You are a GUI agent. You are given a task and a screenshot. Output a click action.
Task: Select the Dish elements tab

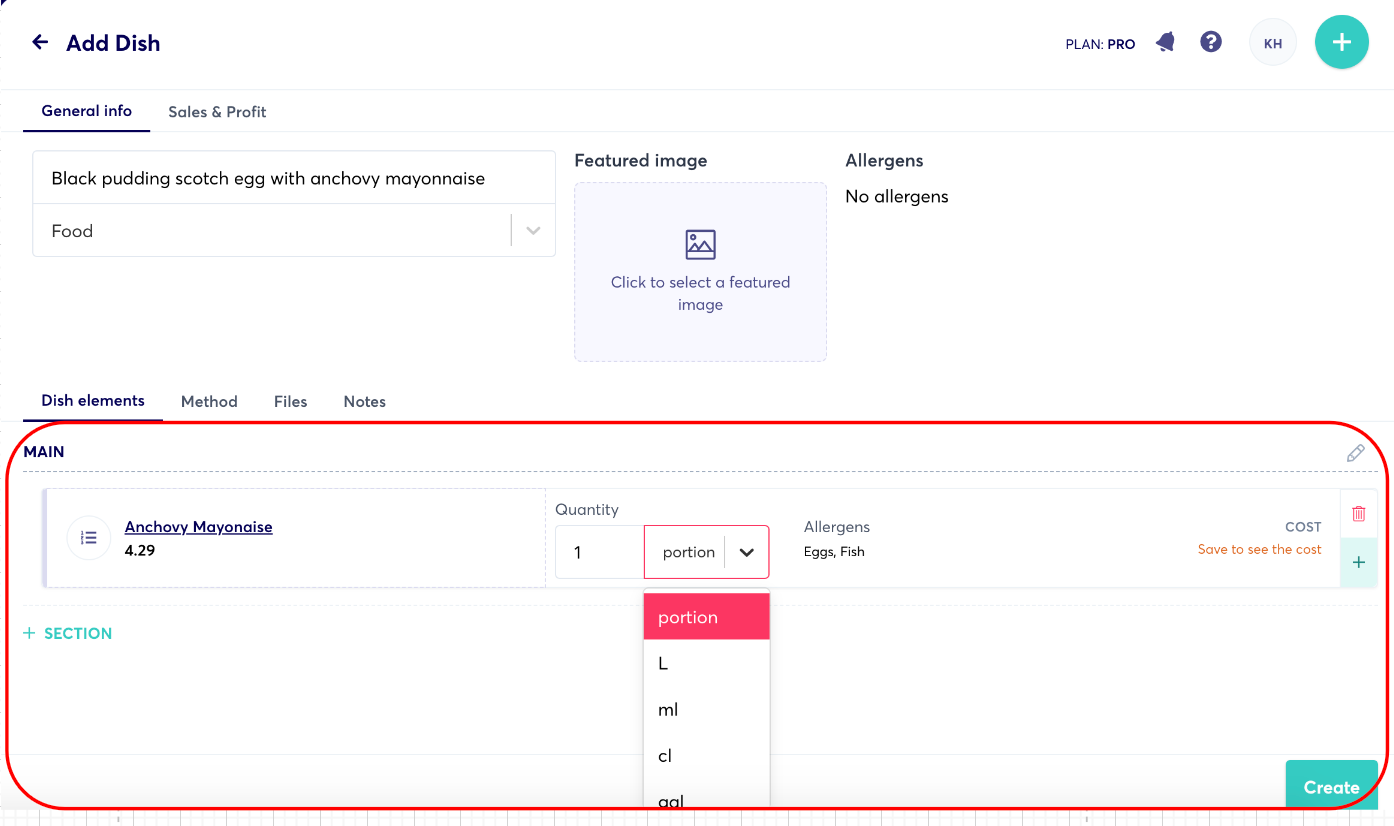93,401
